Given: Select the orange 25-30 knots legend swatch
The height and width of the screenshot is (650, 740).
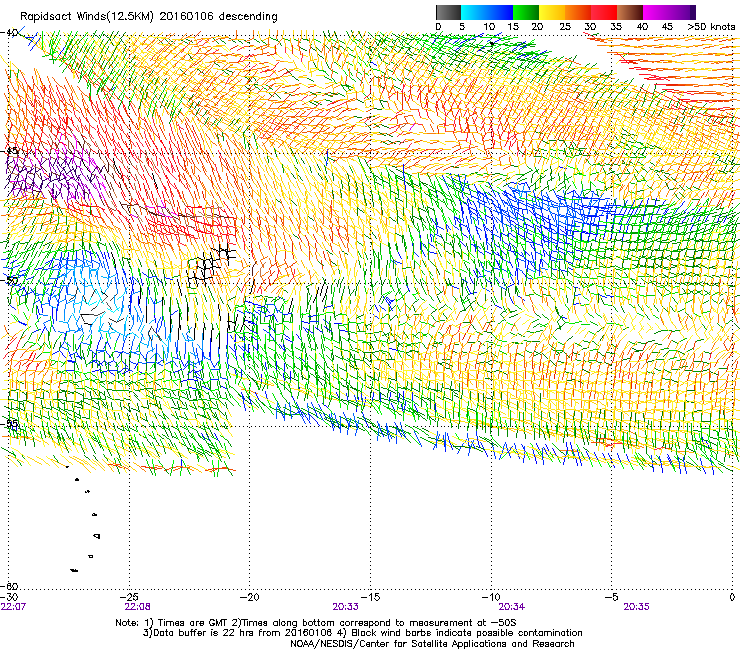Looking at the screenshot, I should pyautogui.click(x=578, y=12).
